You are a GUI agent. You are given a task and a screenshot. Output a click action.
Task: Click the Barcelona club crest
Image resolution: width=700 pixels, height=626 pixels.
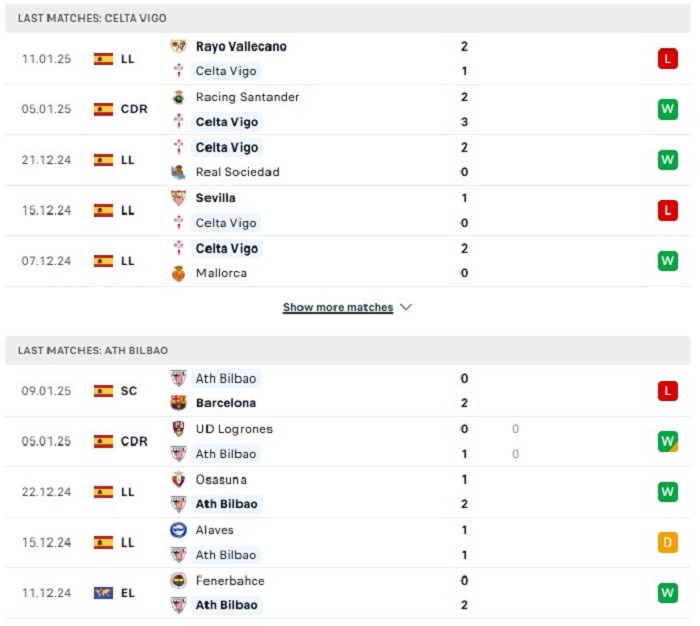pos(179,403)
